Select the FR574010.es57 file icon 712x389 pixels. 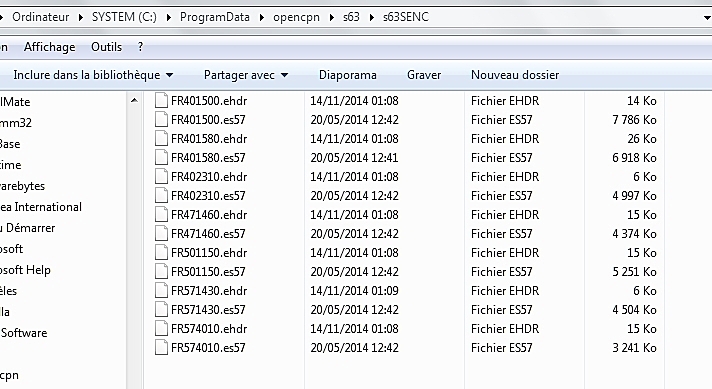pos(161,348)
